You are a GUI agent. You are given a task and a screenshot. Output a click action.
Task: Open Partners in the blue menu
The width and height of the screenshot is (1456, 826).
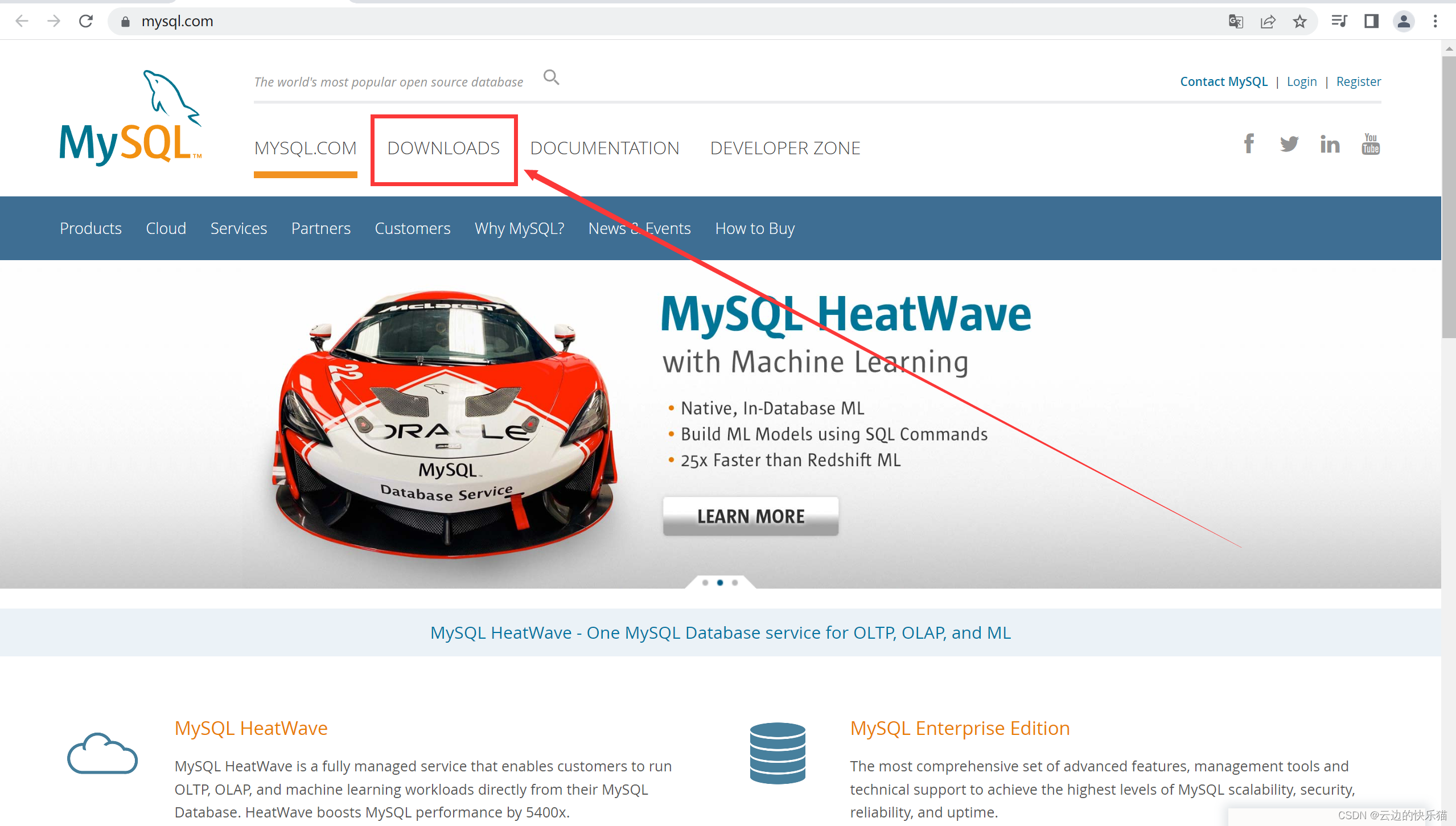click(x=321, y=228)
